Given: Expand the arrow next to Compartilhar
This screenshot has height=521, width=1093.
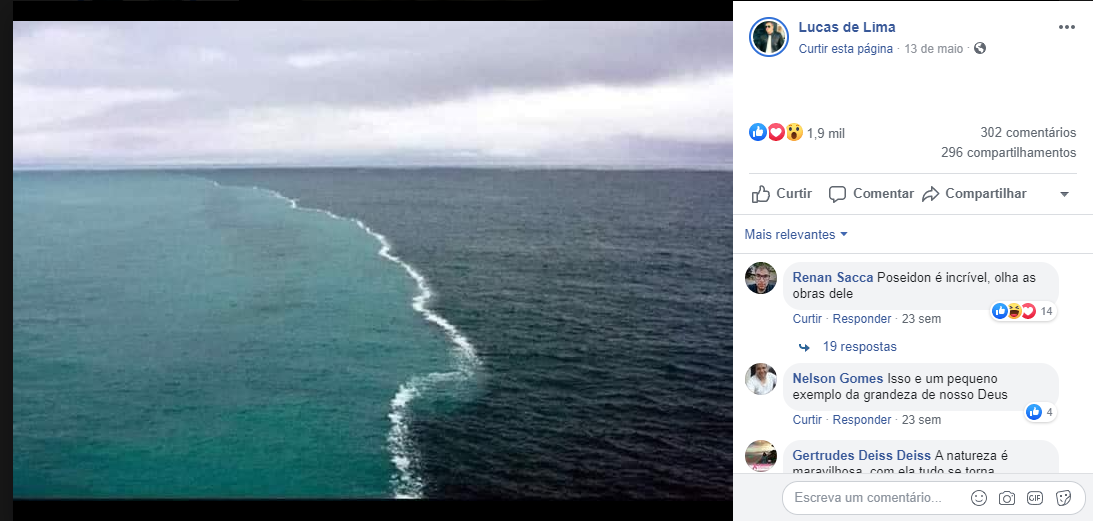Looking at the screenshot, I should [1064, 194].
